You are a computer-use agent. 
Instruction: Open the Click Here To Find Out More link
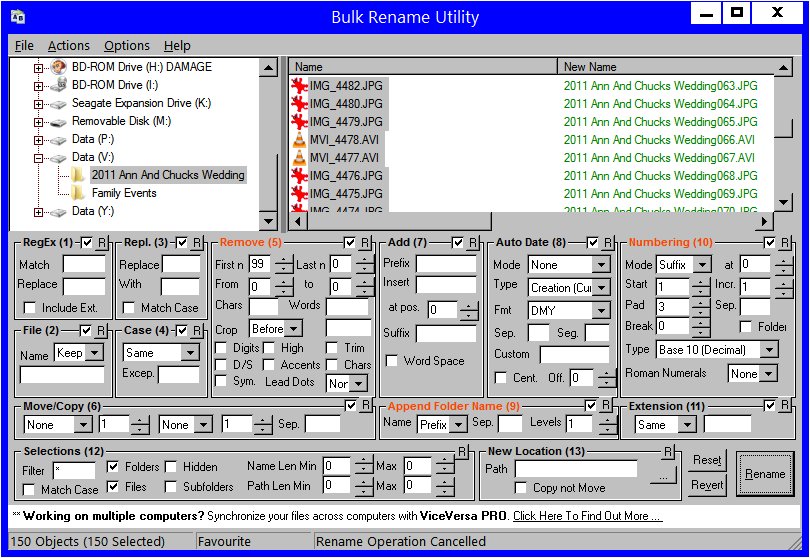click(x=587, y=516)
